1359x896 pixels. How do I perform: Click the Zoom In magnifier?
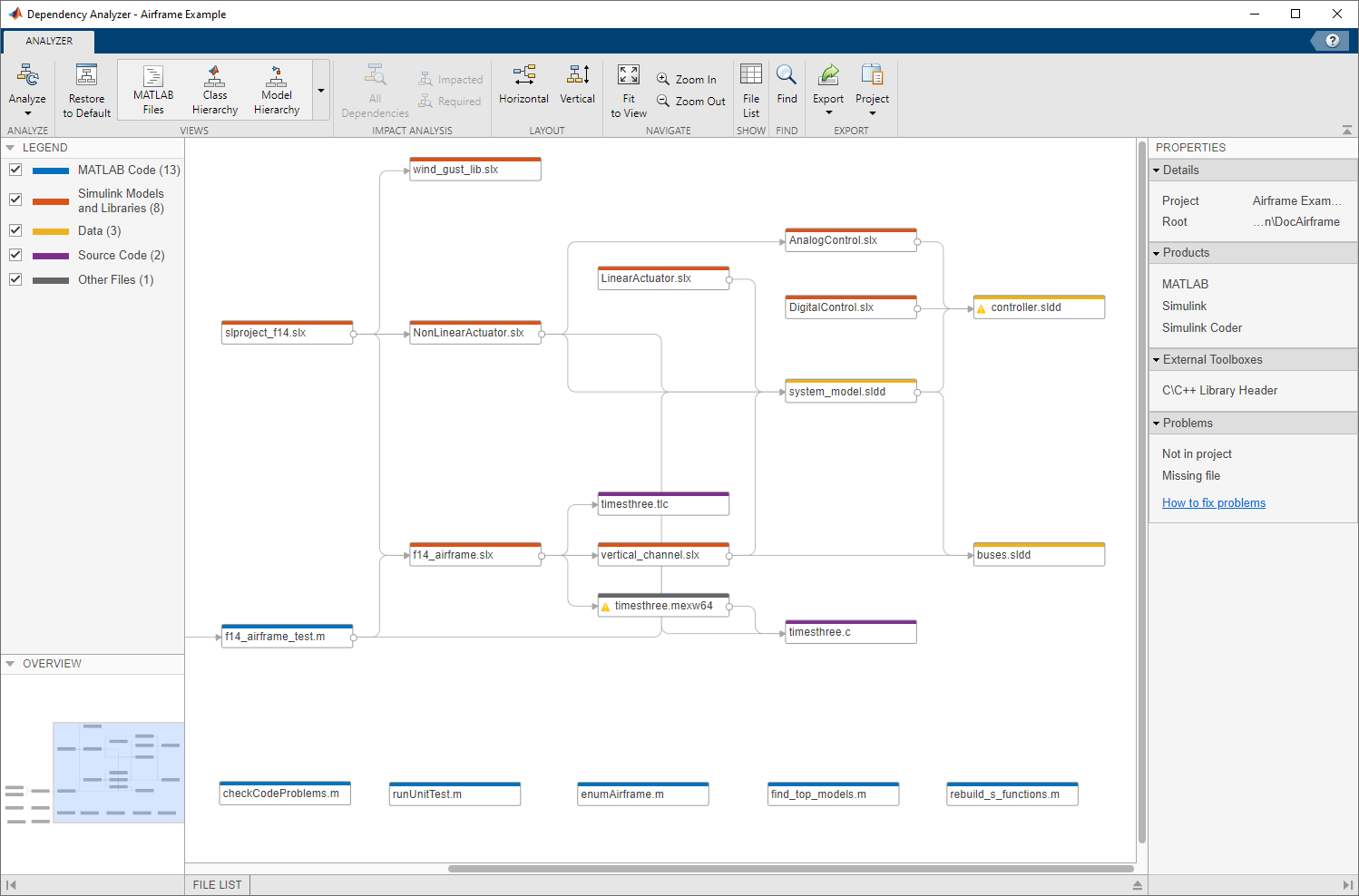[663, 79]
